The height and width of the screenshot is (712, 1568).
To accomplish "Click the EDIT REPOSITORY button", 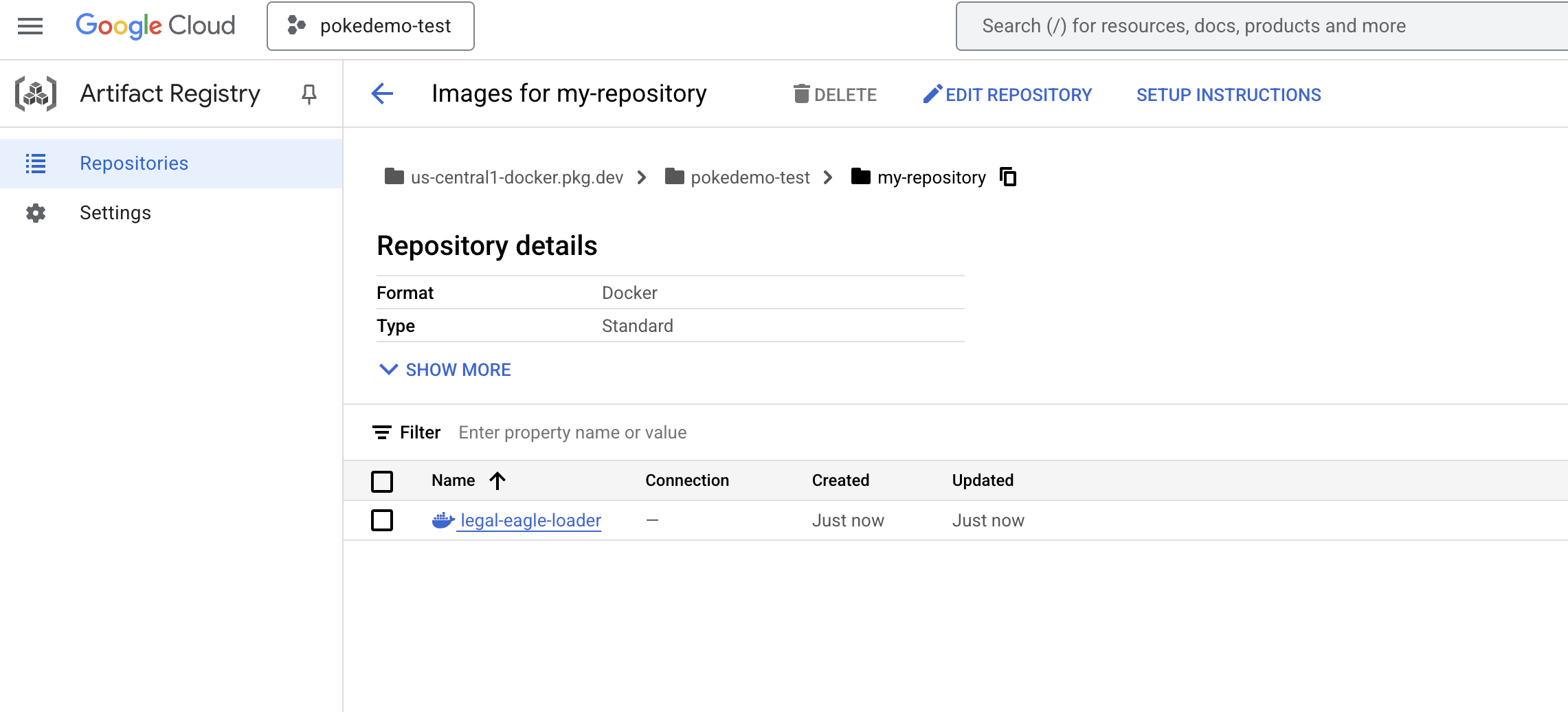I will (x=1007, y=95).
